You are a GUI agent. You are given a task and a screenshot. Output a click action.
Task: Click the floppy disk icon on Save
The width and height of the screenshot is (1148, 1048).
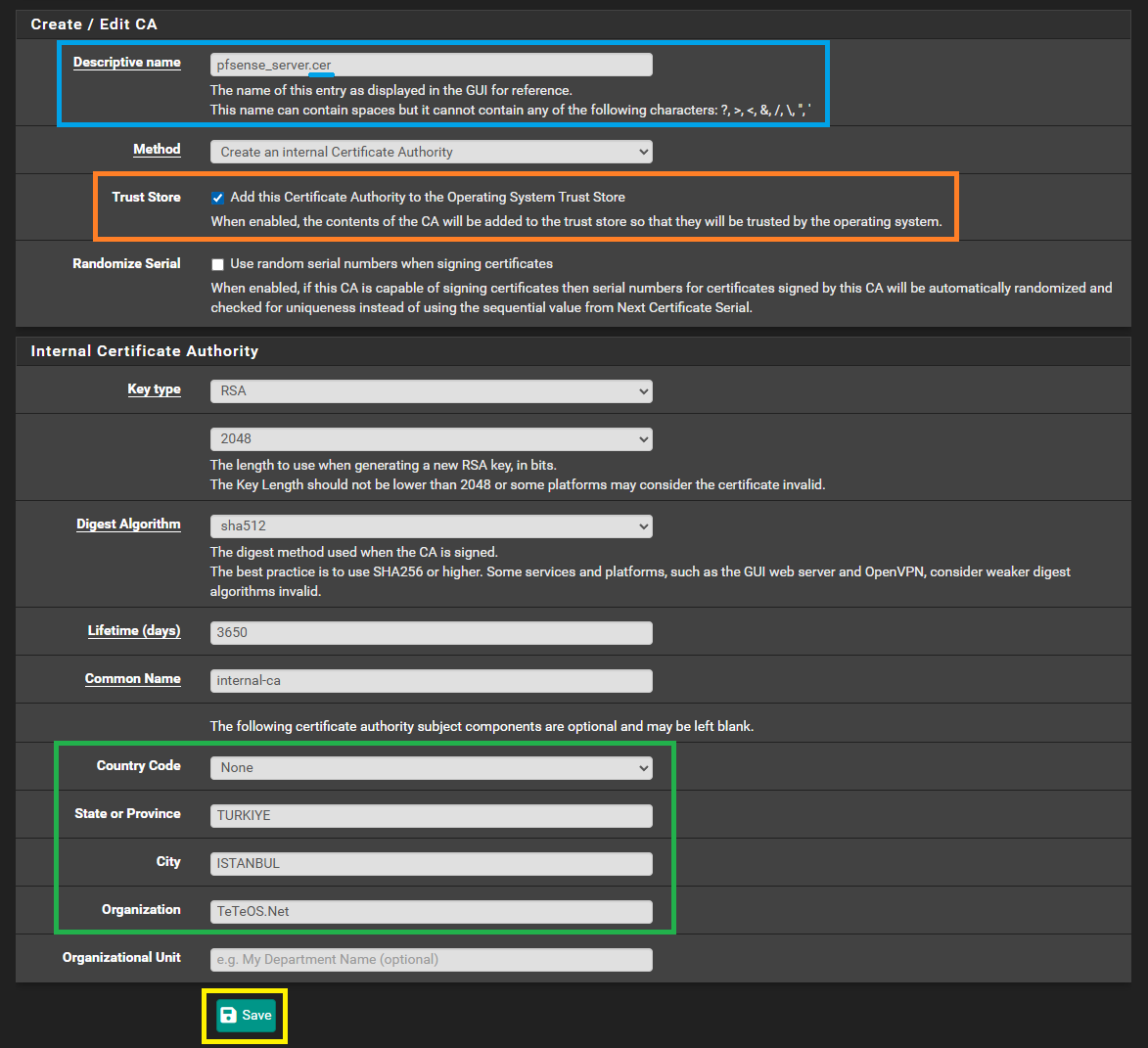(x=228, y=1015)
